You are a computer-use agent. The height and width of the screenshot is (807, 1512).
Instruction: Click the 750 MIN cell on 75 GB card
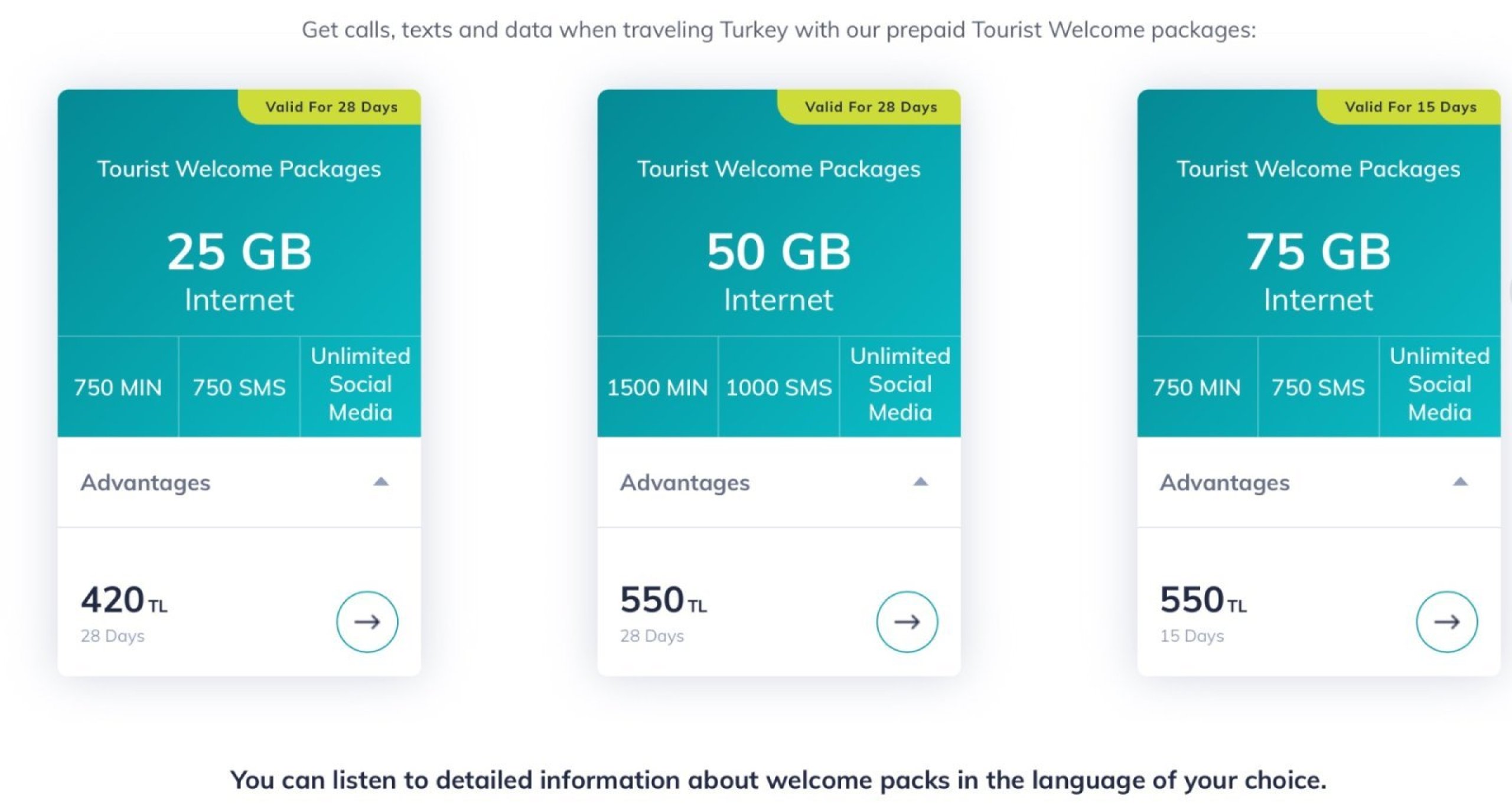[x=1197, y=388]
